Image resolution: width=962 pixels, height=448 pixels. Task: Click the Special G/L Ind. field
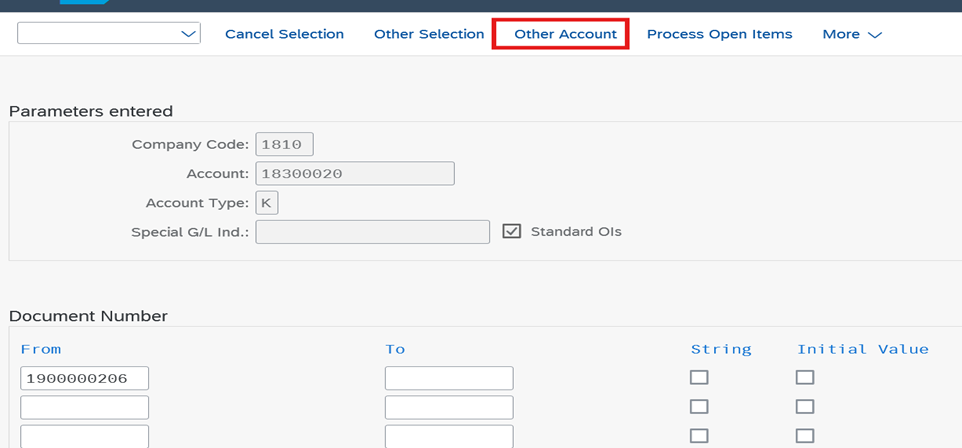click(x=372, y=232)
